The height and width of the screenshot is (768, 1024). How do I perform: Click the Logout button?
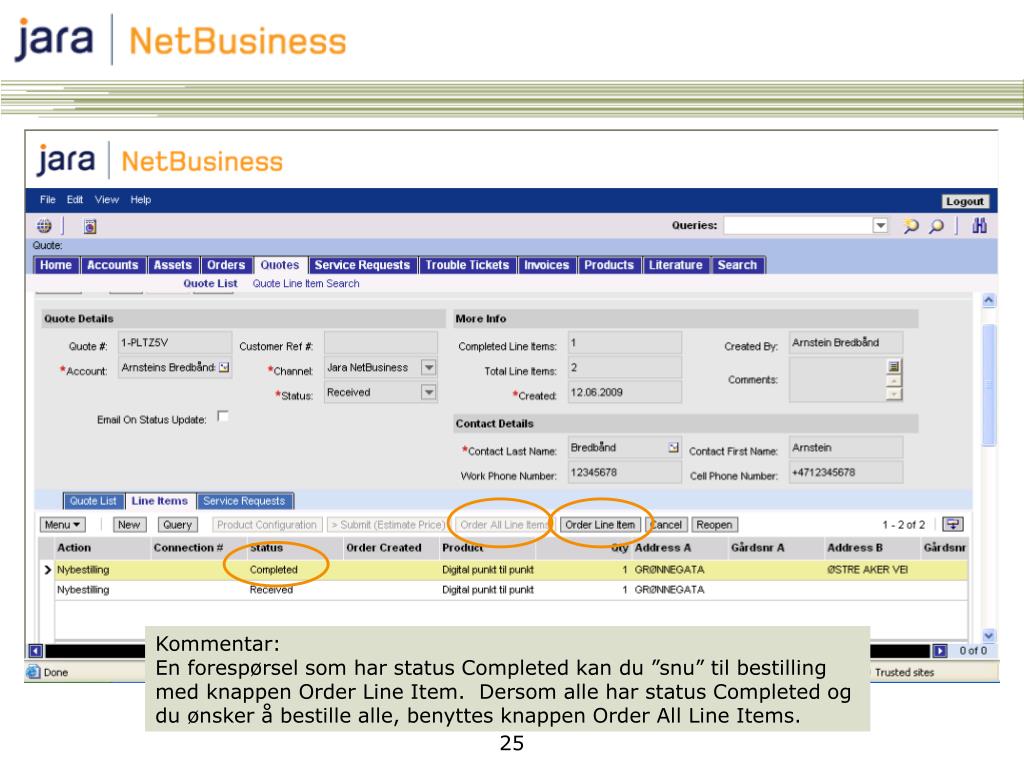point(965,201)
